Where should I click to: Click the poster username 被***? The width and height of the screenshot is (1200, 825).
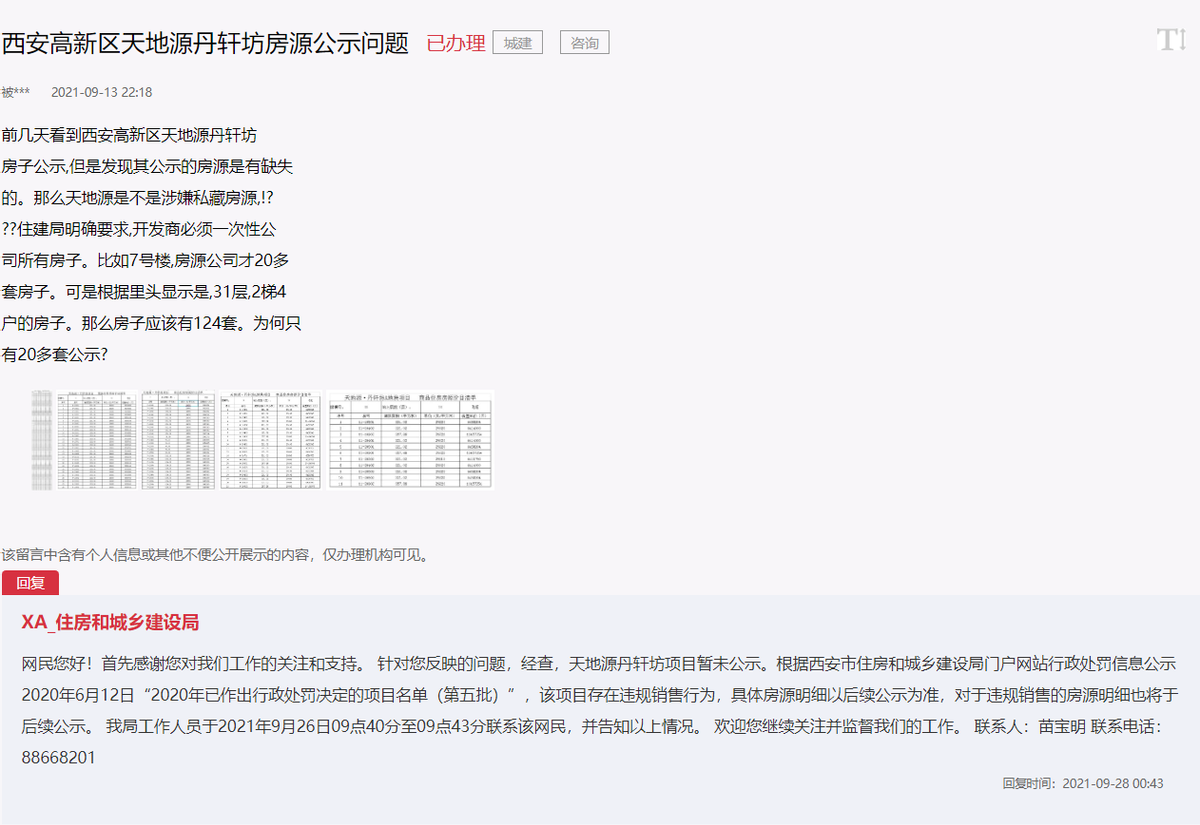[x=16, y=92]
